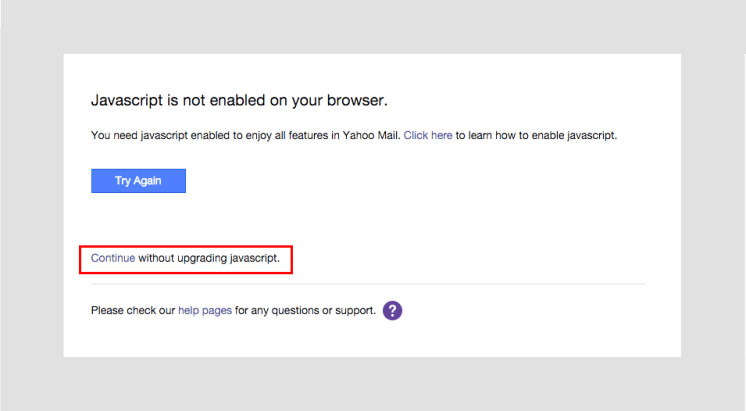Click the 'You need javascript enabled' sentence
Viewport: 746px width, 411px height.
pyautogui.click(x=160, y=135)
